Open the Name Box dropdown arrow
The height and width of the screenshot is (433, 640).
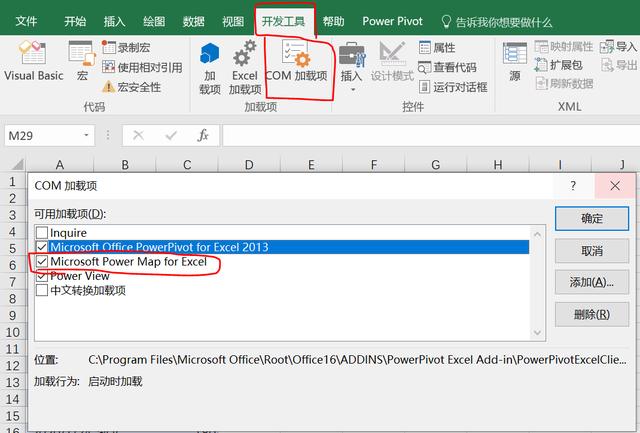86,135
